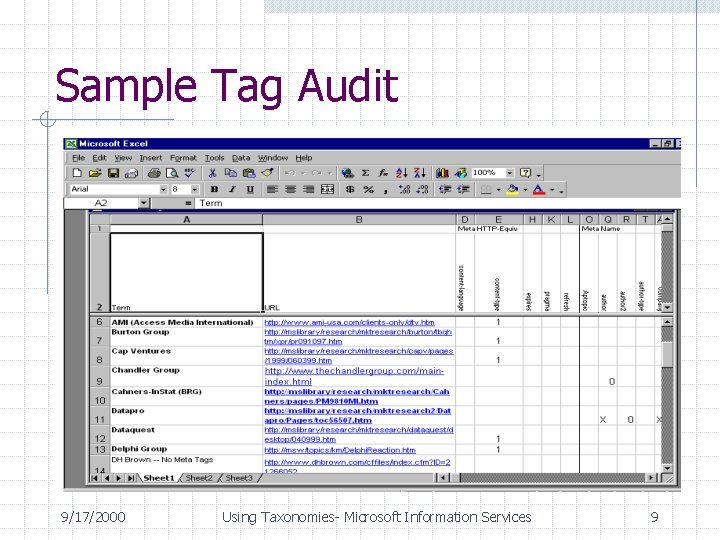Open the Borders dropdown arrow
Screen dimensions: 720x540
(498, 190)
